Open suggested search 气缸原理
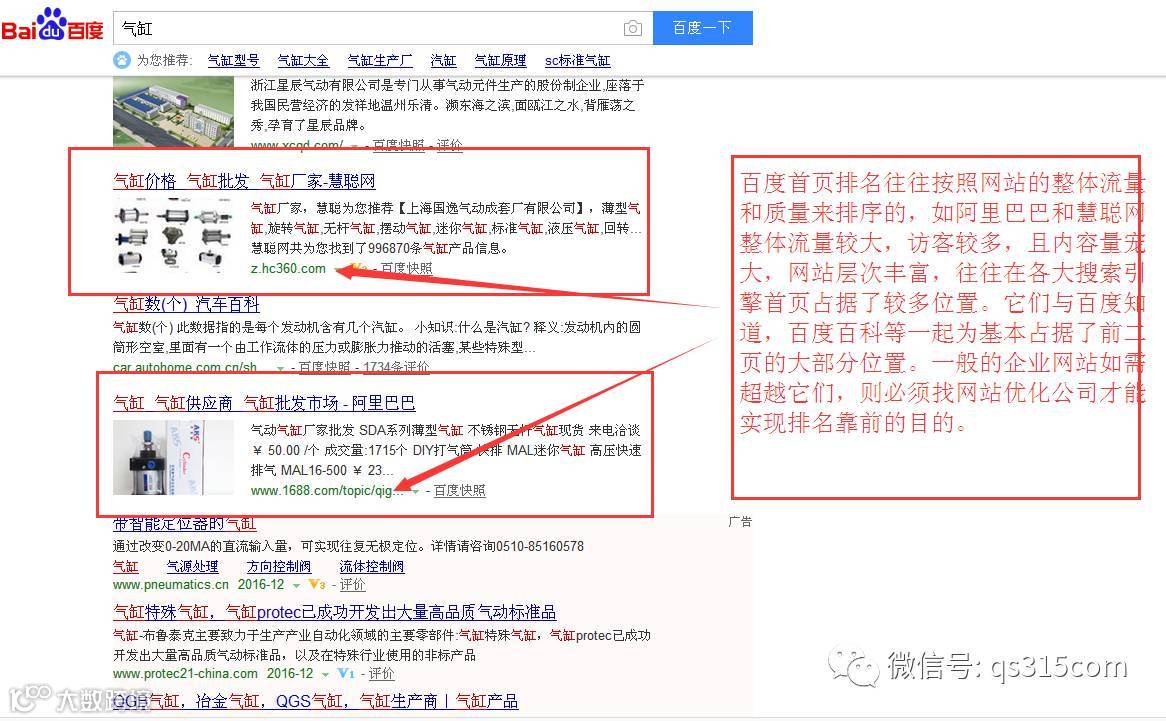The image size is (1166, 721). [x=500, y=60]
